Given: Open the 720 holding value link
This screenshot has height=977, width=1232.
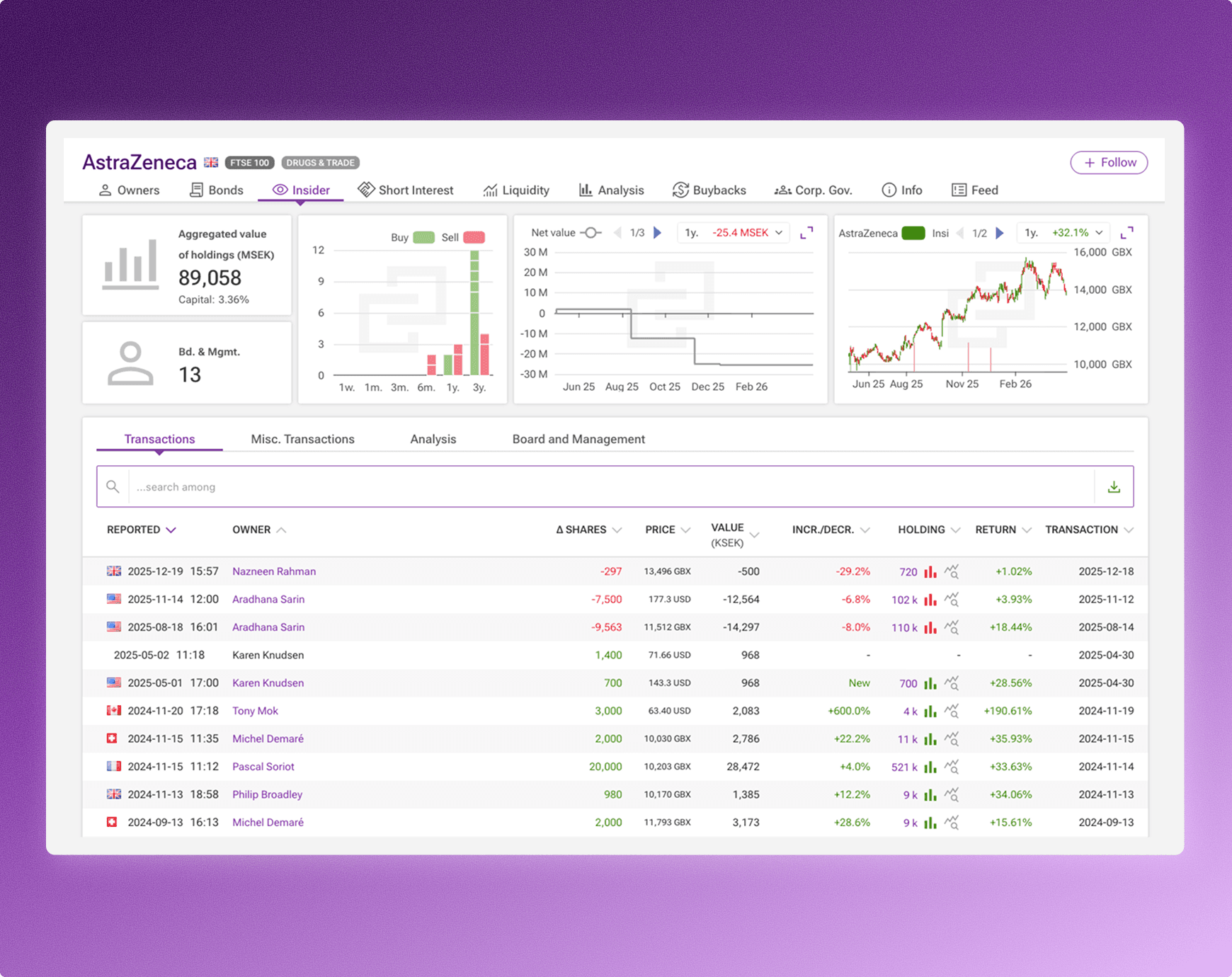Looking at the screenshot, I should click(908, 571).
